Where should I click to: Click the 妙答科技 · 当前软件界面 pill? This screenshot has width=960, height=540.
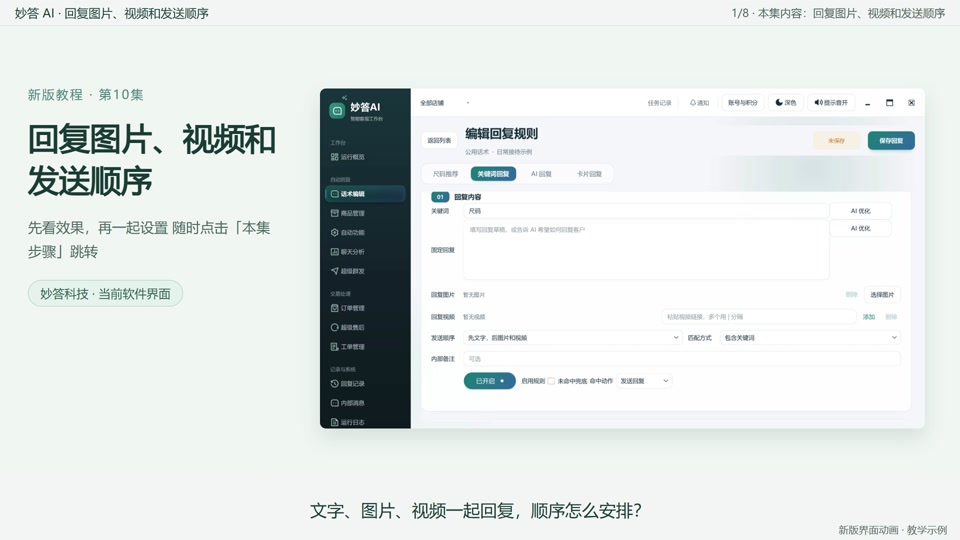click(x=105, y=294)
